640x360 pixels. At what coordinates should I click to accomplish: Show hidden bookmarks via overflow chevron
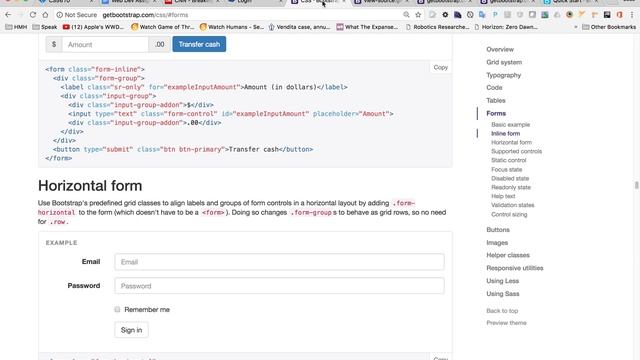[576, 27]
